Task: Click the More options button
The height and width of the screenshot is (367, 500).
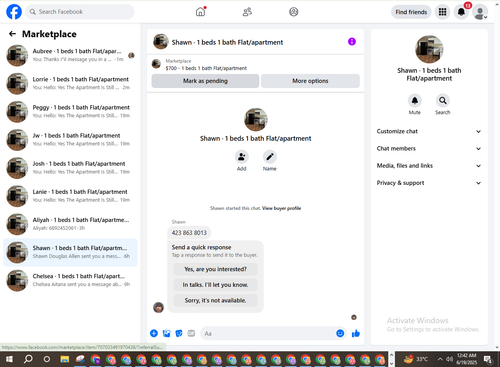Action: tap(310, 81)
